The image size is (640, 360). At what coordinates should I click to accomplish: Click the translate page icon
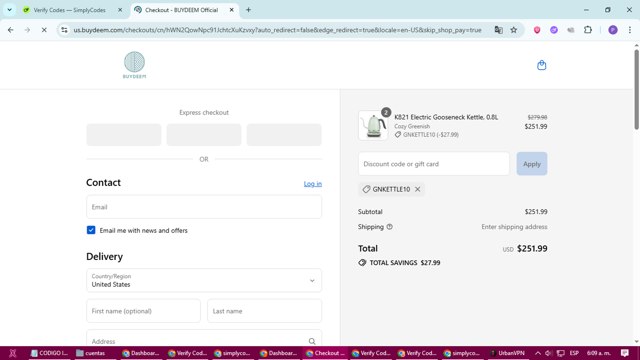tap(498, 30)
